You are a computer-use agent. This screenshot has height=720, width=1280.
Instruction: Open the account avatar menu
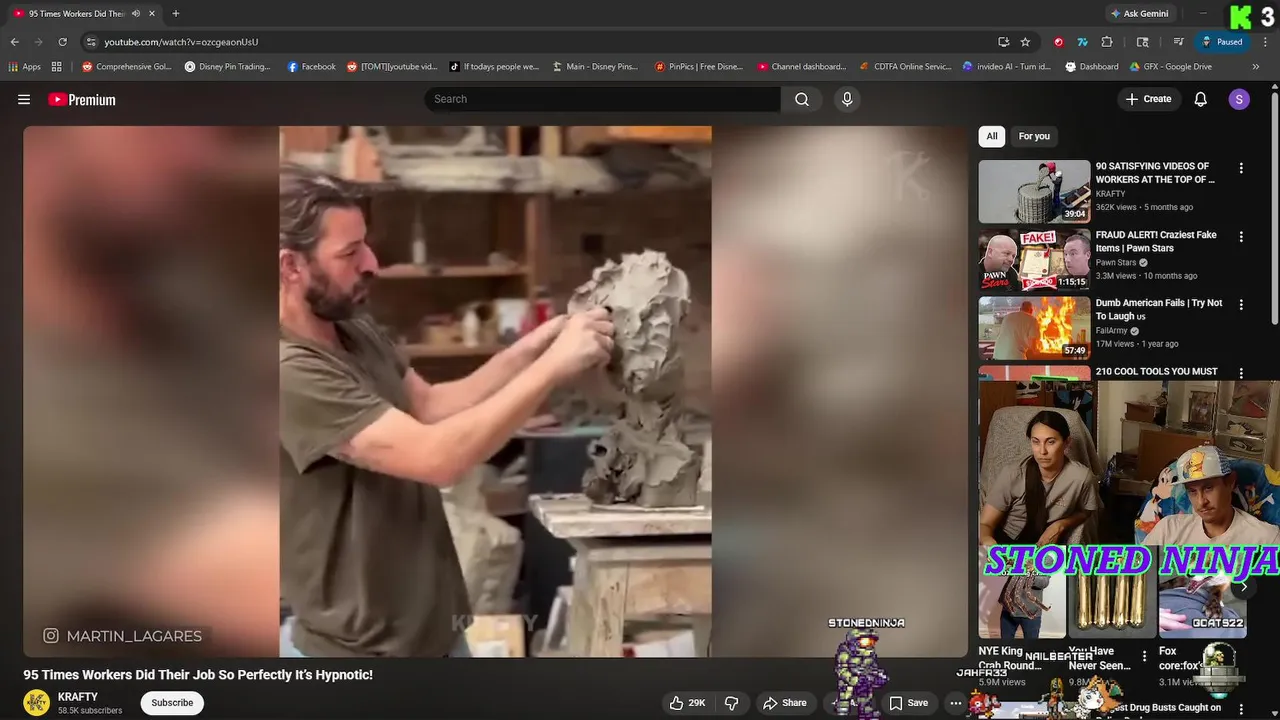[x=1239, y=99]
